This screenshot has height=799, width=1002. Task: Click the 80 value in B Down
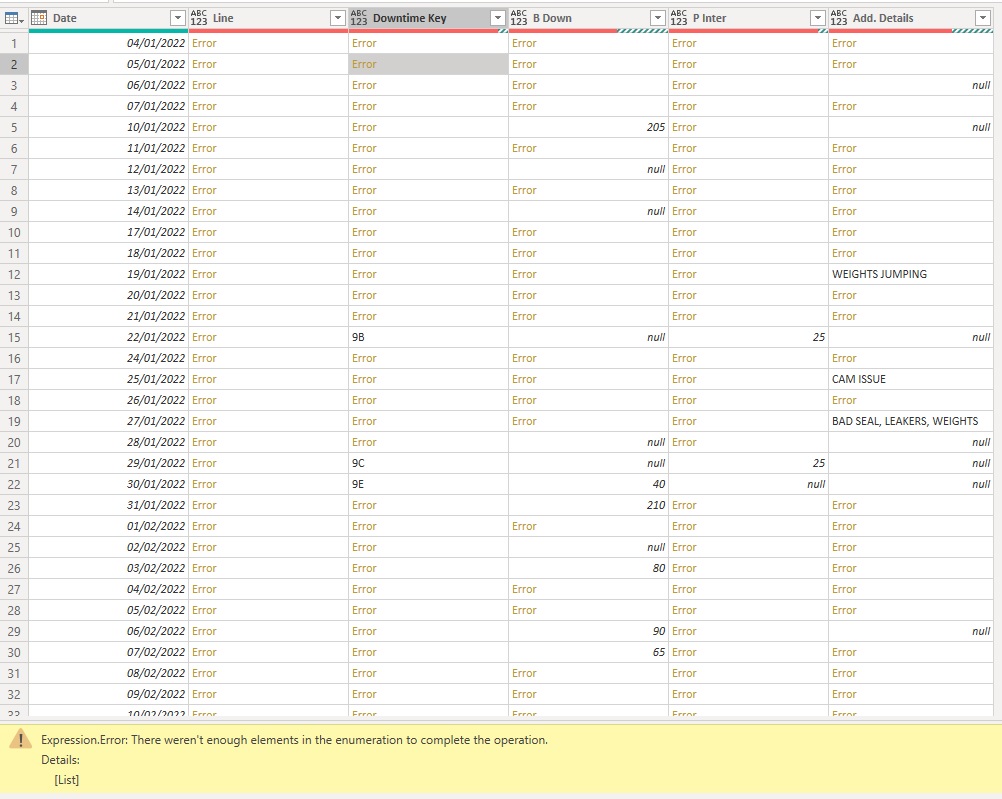[x=588, y=568]
